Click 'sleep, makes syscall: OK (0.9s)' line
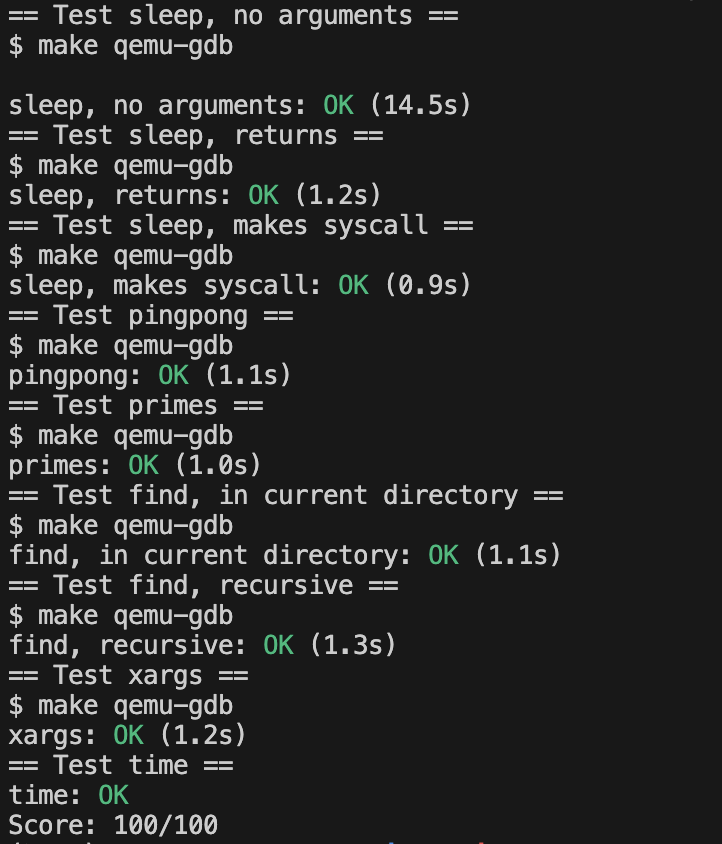The image size is (722, 844). click(240, 285)
